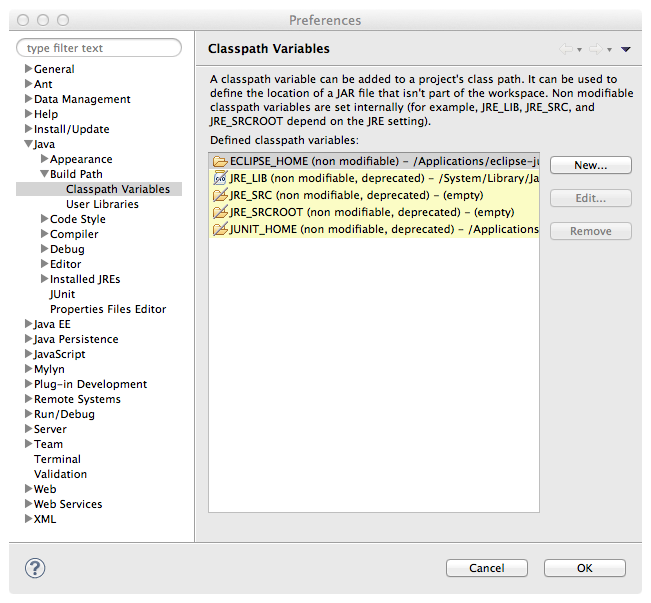Click the JUNIT_HOME deprecated folder icon
651x603 pixels.
click(x=220, y=229)
